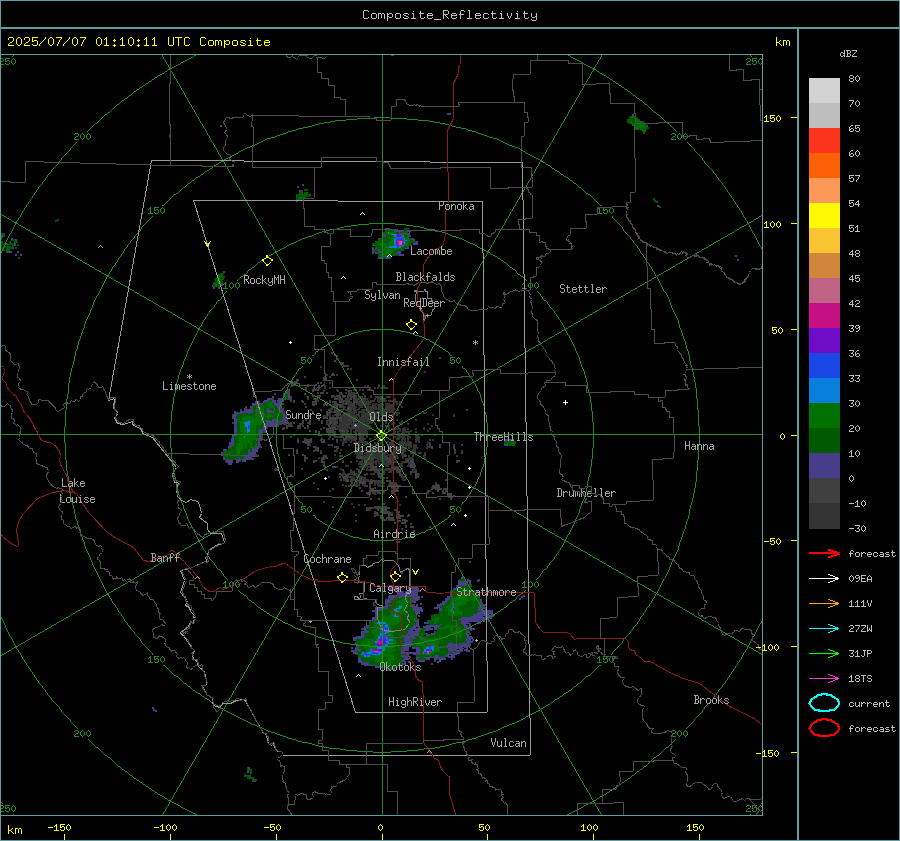Viewport: 900px width, 841px height.
Task: Click the 10 dBZ purple legend swatch
Action: coord(824,465)
